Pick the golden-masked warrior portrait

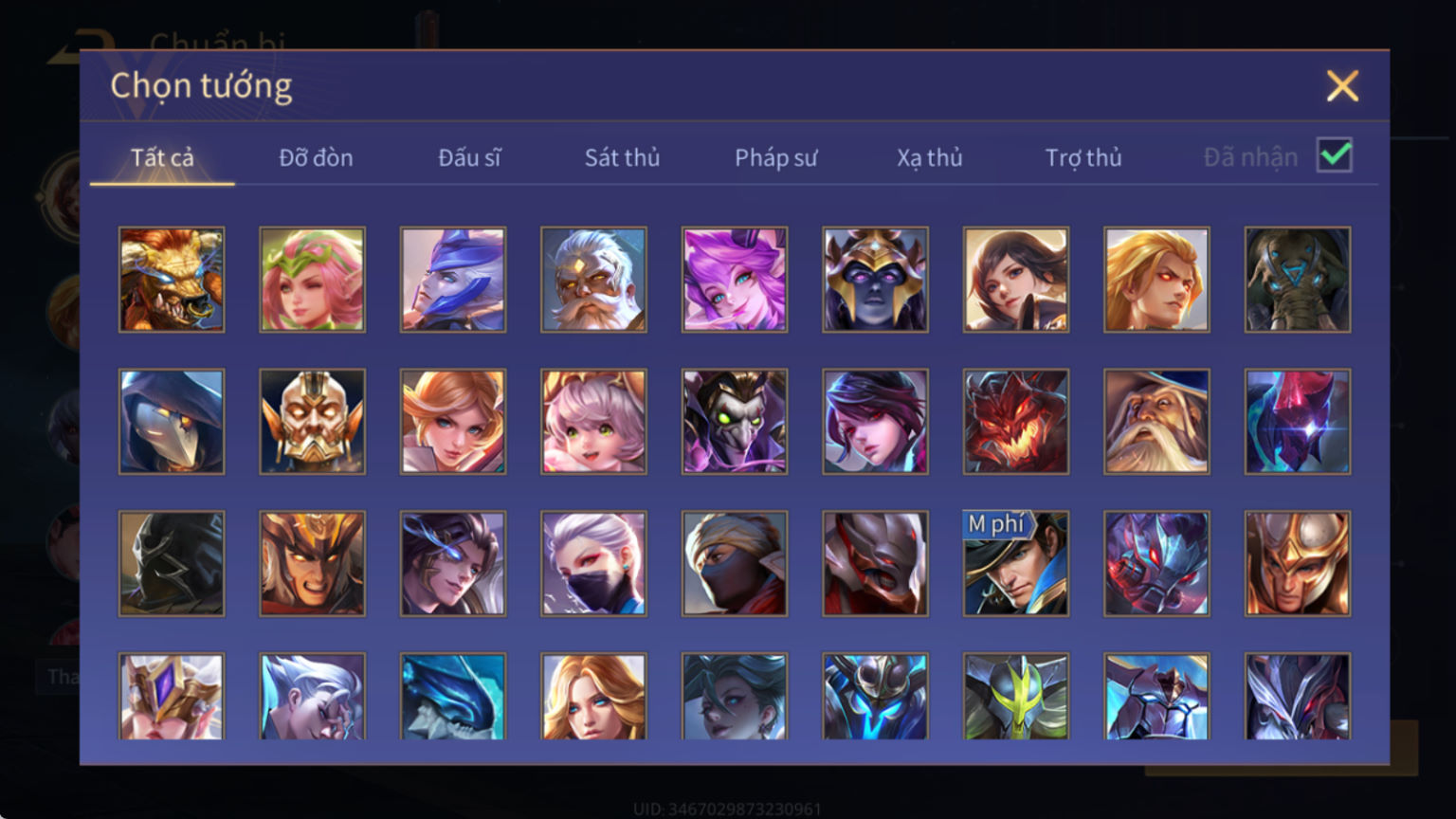click(312, 422)
